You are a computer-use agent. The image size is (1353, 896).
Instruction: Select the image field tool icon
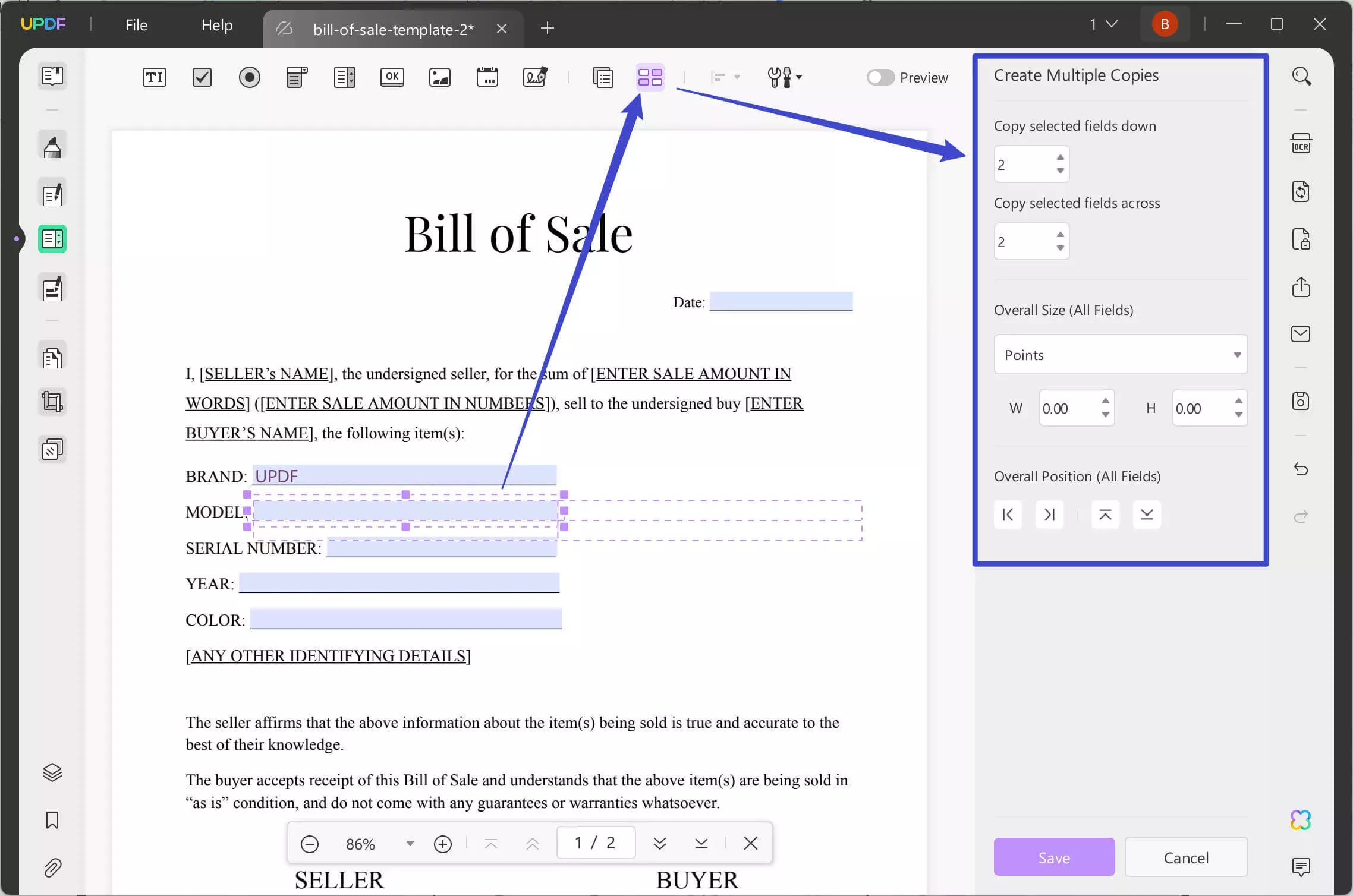tap(440, 77)
